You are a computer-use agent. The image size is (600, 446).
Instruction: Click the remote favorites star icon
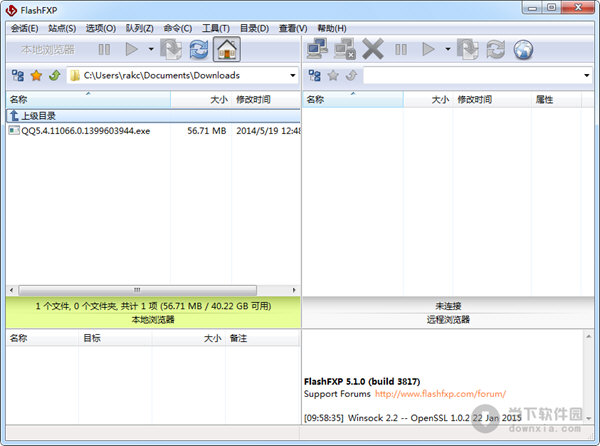click(333, 75)
